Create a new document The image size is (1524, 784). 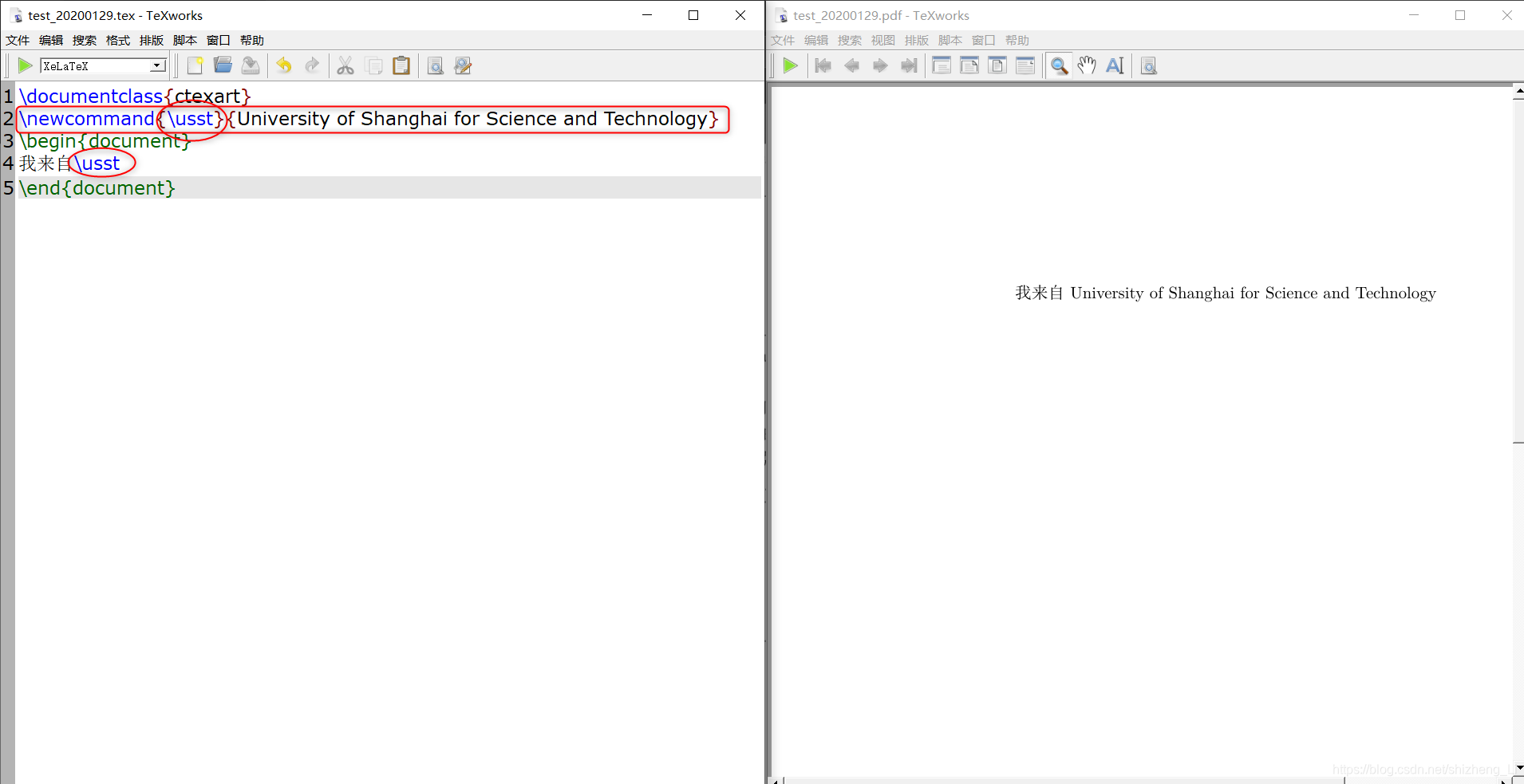pyautogui.click(x=195, y=65)
